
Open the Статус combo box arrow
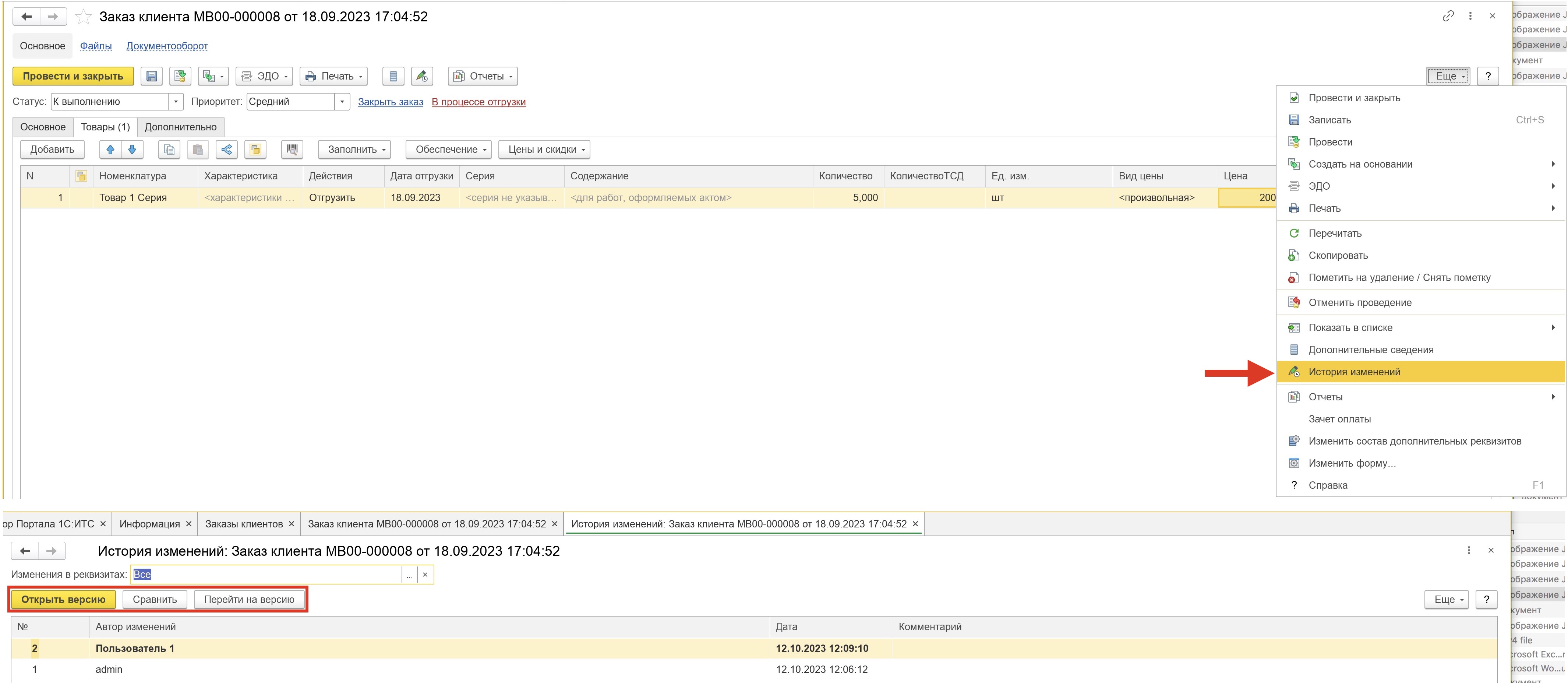click(x=175, y=102)
